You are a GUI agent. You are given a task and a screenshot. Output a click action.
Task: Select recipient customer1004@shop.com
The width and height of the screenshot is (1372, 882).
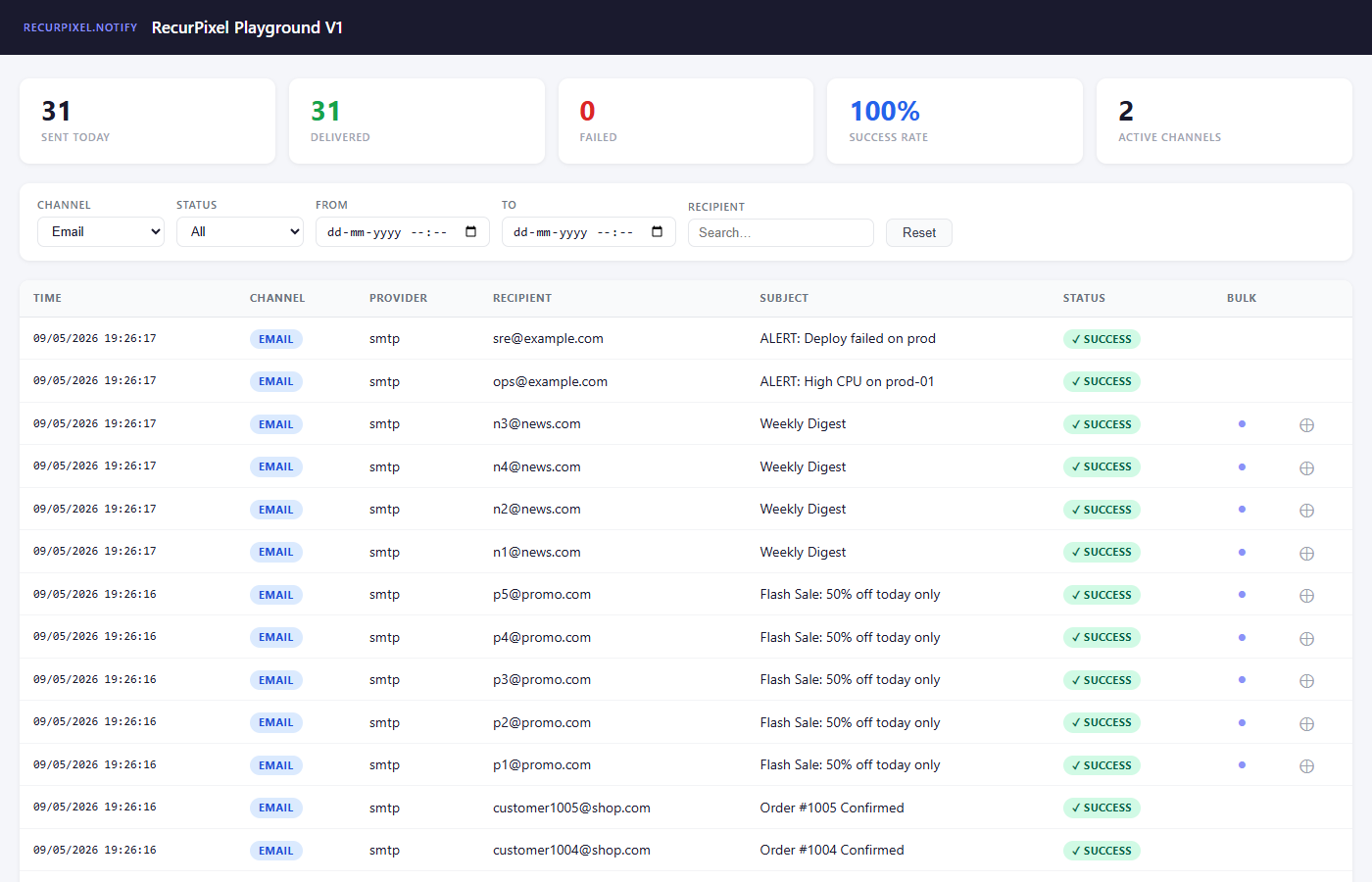pyautogui.click(x=571, y=851)
